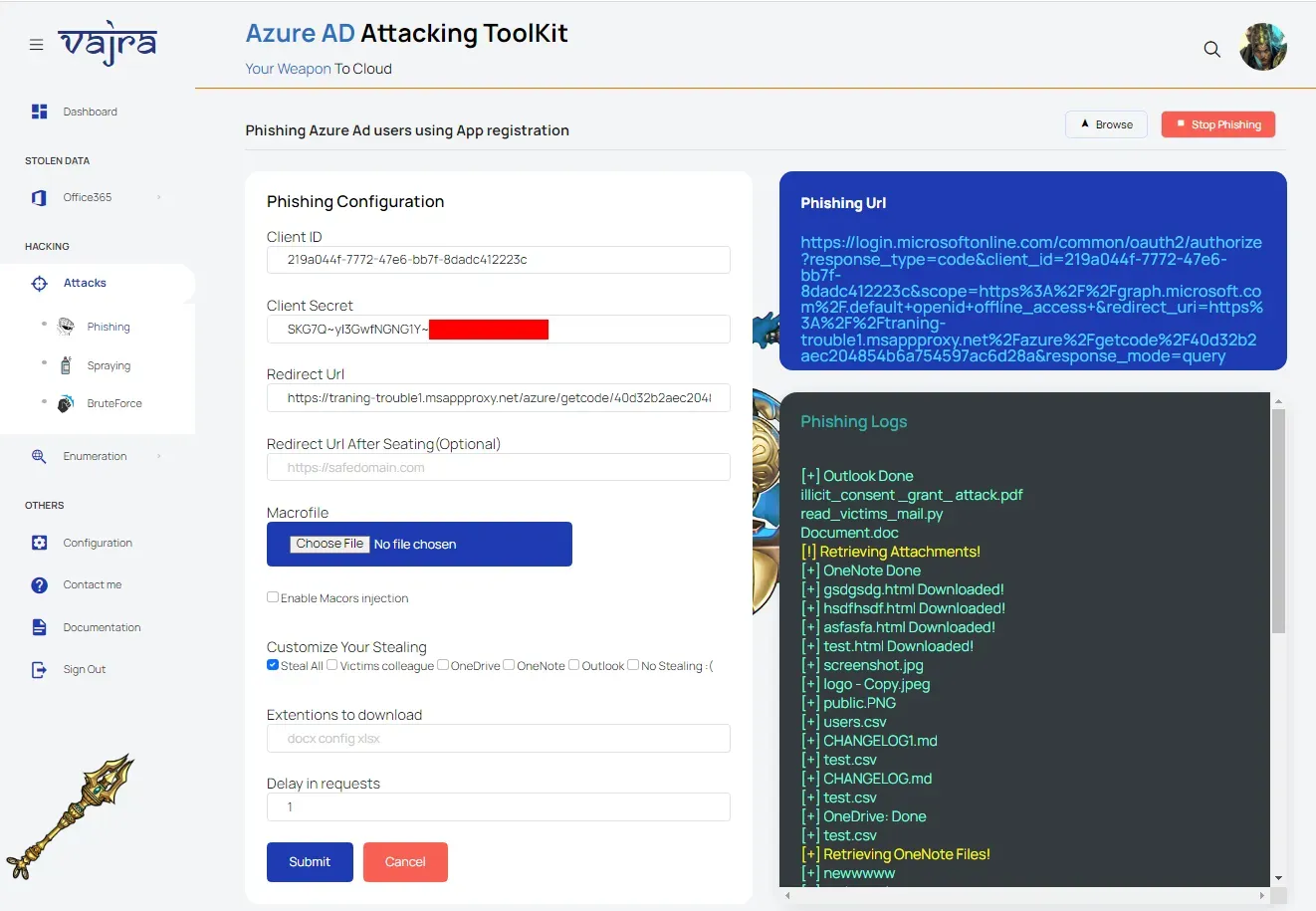Screen dimensions: 1316x911
Task: Check the Outlook stealing option
Action: pos(573,665)
